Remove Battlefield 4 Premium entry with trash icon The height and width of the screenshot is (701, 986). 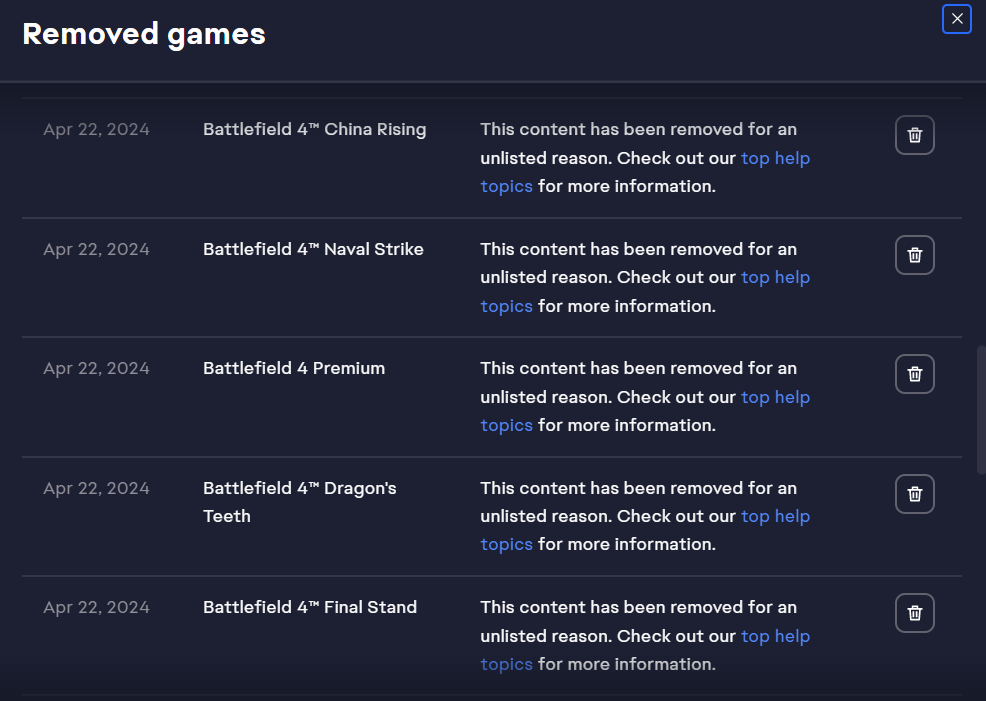pos(914,374)
